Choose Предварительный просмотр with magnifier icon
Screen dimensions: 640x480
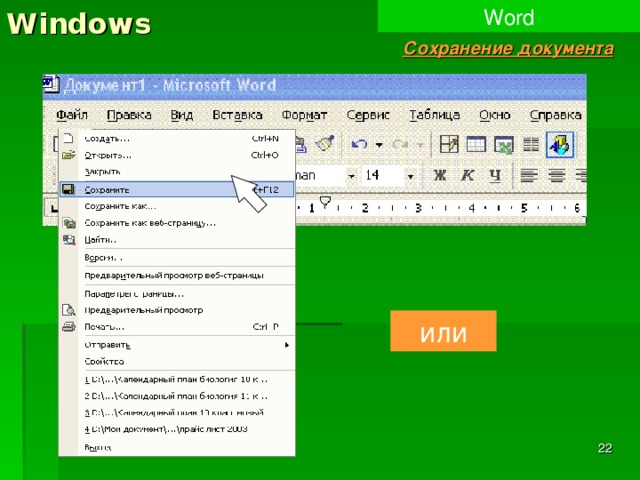coord(177,310)
